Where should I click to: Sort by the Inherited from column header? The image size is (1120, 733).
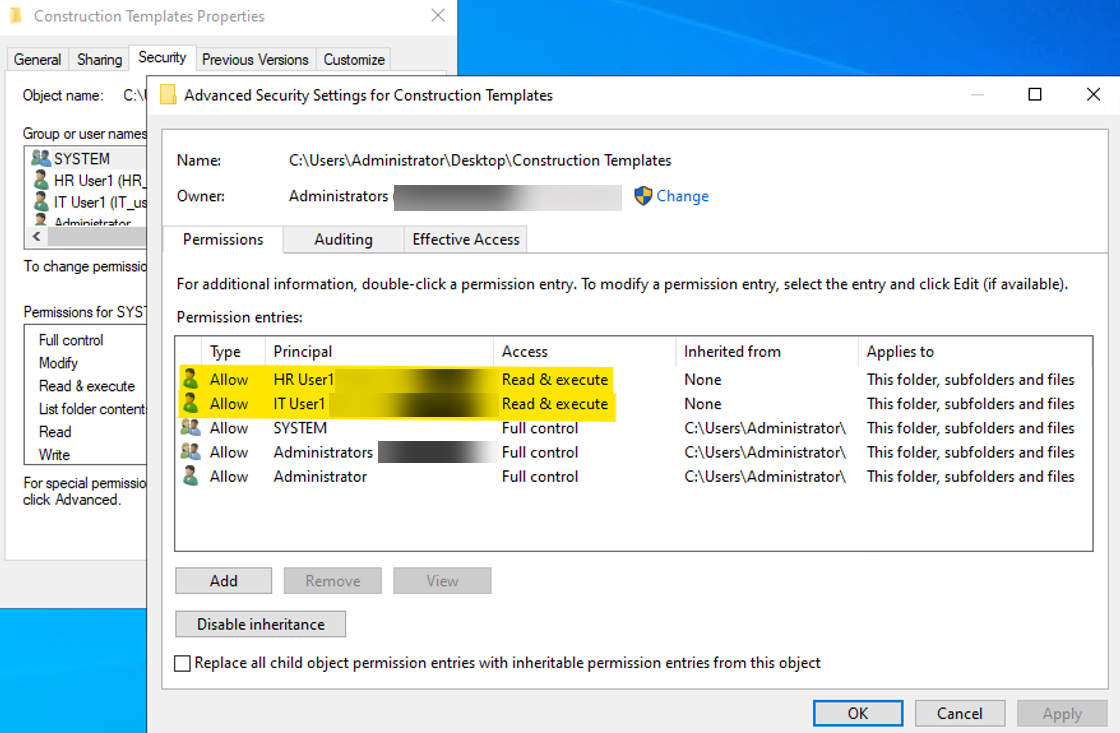point(732,352)
